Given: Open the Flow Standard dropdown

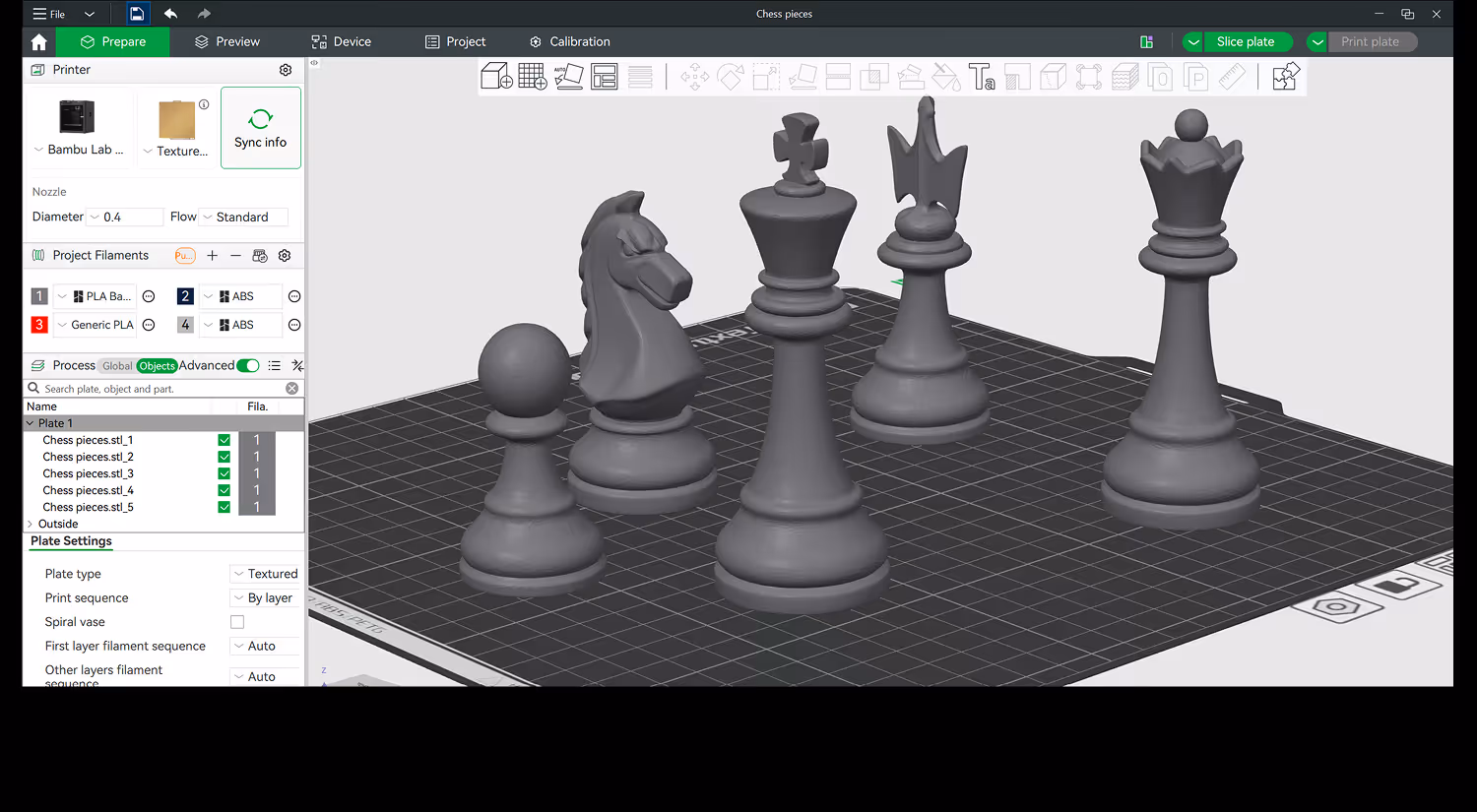Looking at the screenshot, I should [243, 217].
